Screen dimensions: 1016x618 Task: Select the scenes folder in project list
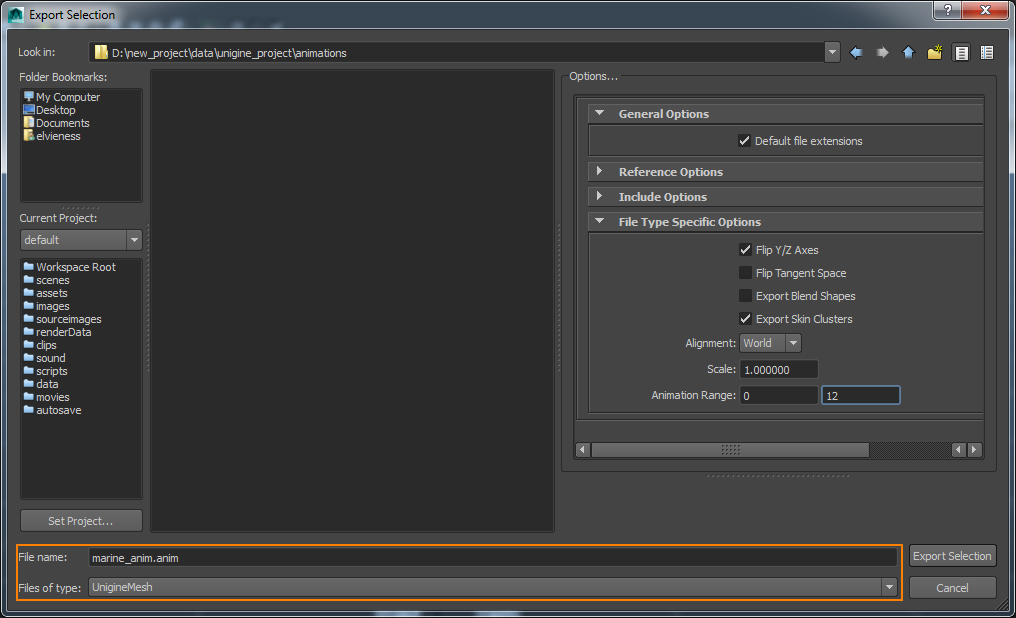(52, 280)
